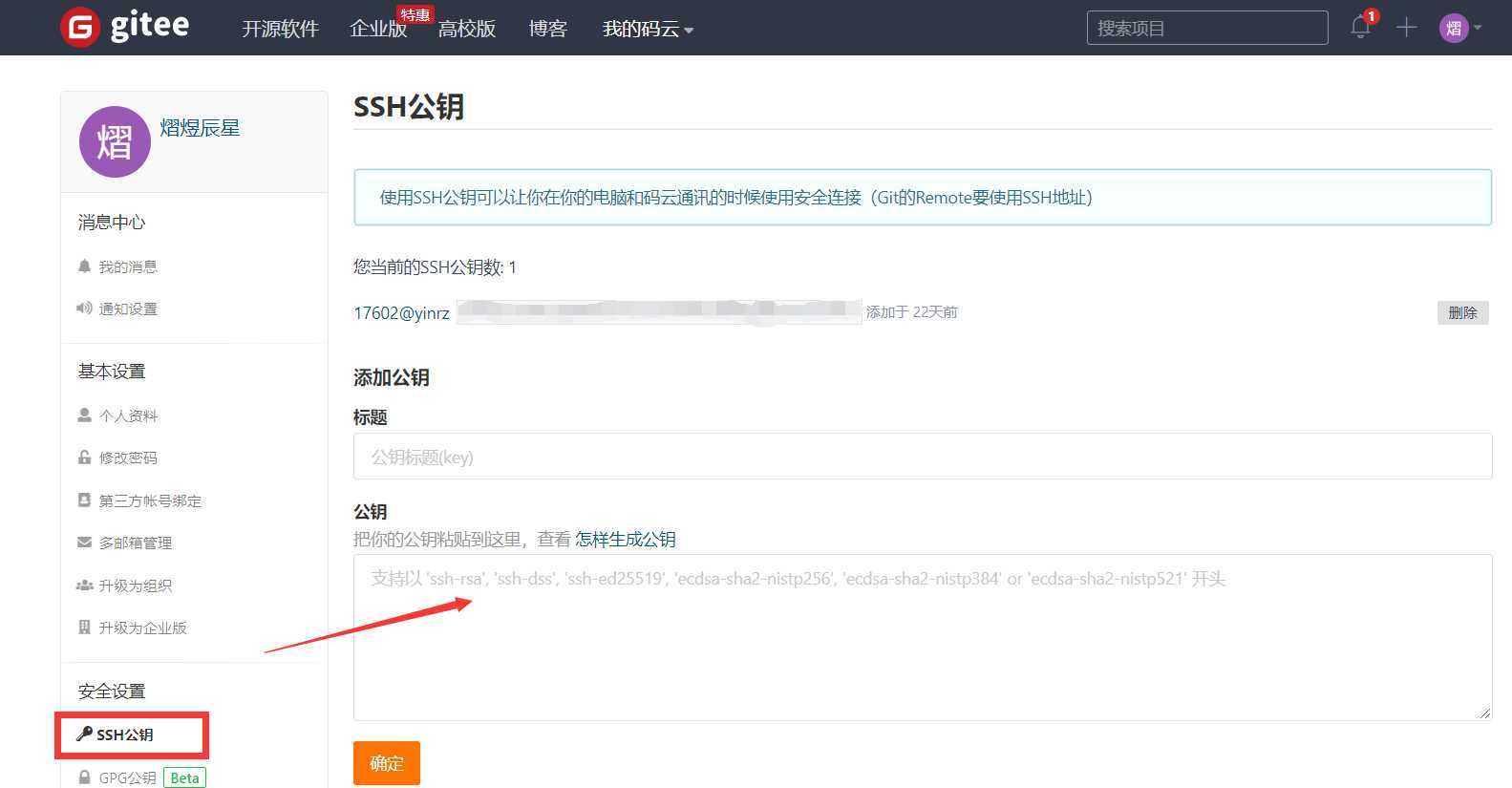Open 个人资料 settings
Viewport: 1512px width, 788px height.
128,415
